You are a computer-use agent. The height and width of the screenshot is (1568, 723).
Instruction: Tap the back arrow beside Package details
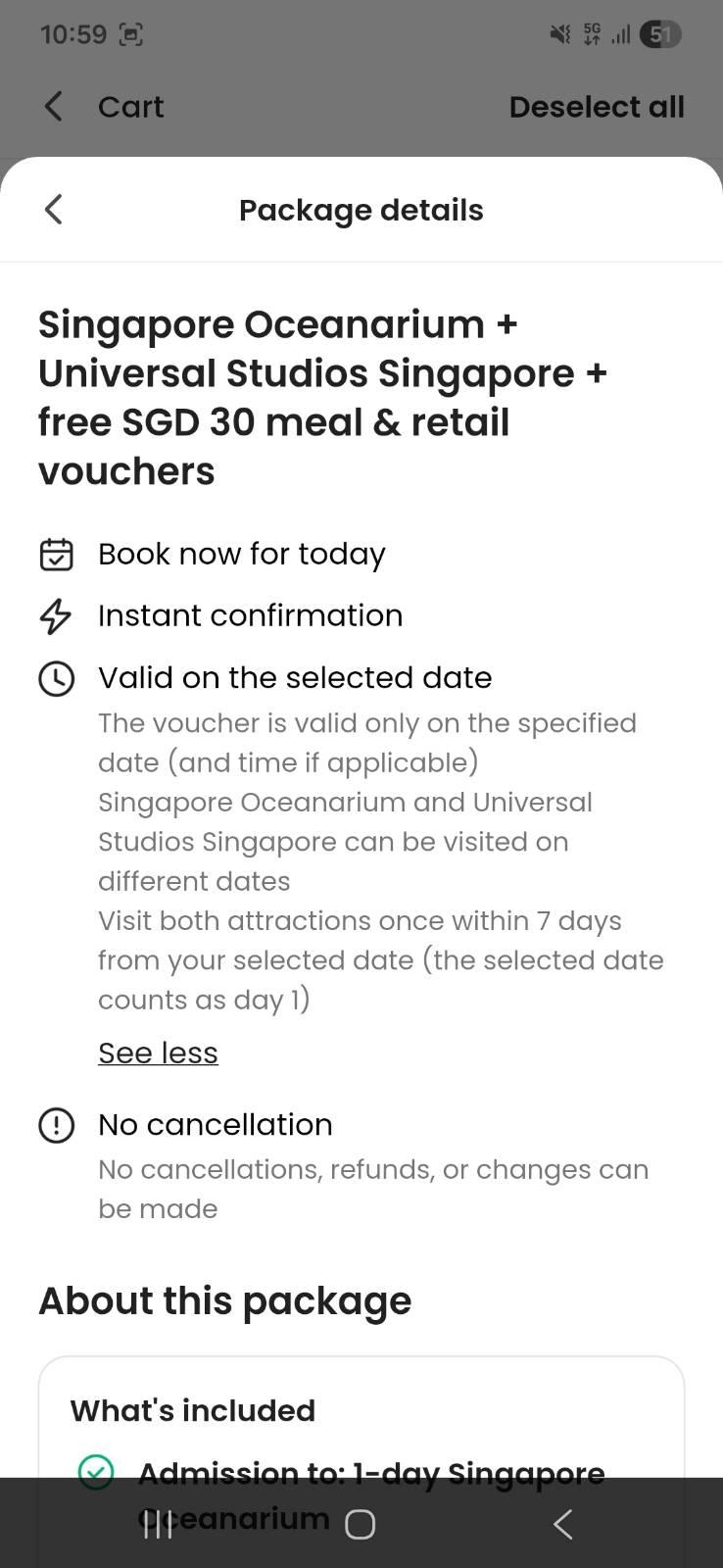click(x=54, y=209)
